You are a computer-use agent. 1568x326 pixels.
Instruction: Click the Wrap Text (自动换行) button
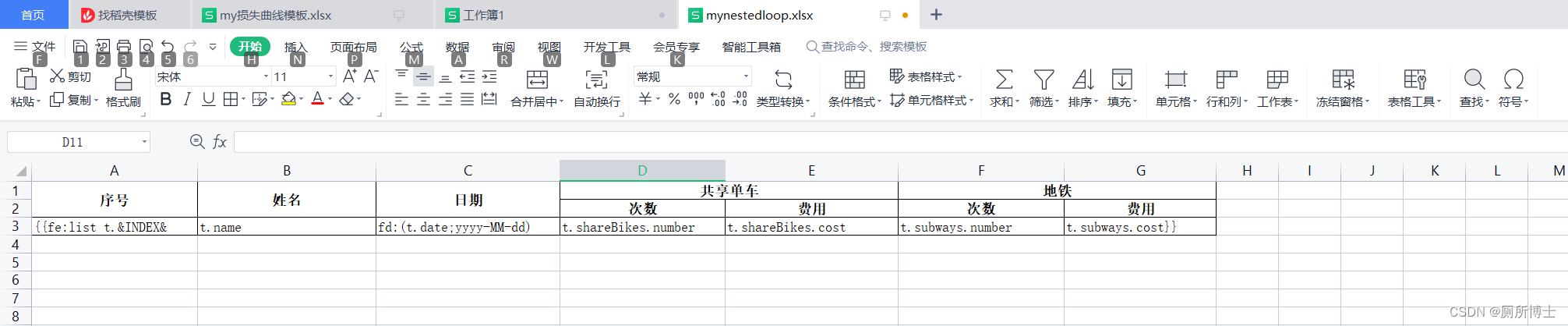point(597,87)
